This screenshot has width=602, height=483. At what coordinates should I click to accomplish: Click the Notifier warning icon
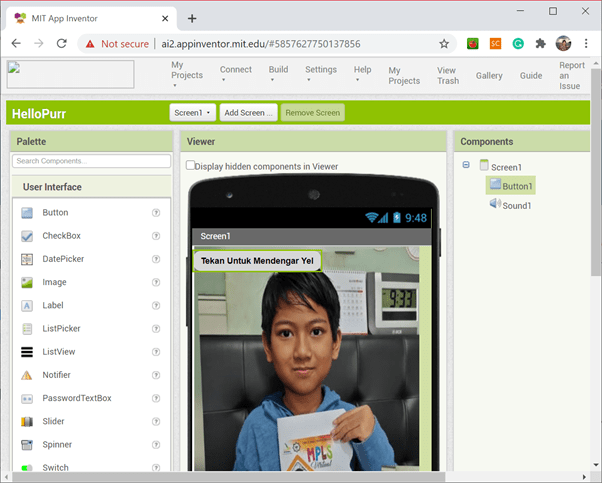tap(27, 375)
